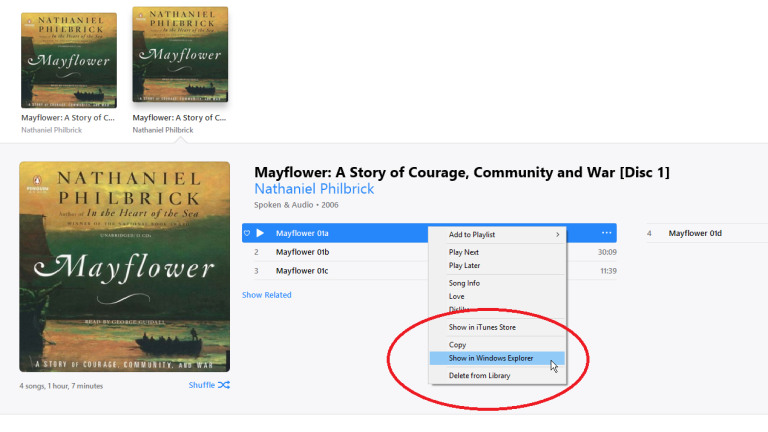This screenshot has height=432, width=768.
Task: Click the 30:09 duration of Mayflower 01b
Action: click(607, 252)
